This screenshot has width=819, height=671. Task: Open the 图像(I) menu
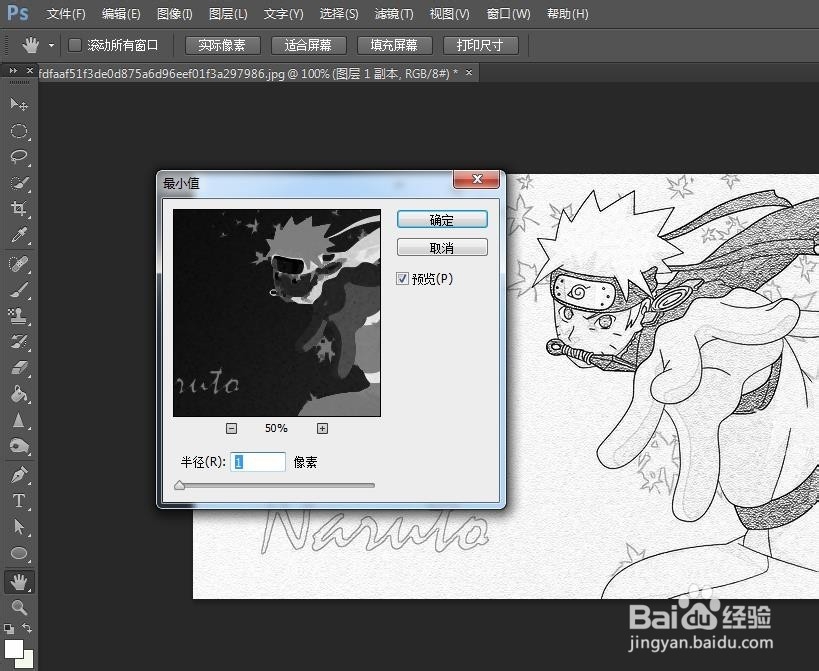[174, 14]
